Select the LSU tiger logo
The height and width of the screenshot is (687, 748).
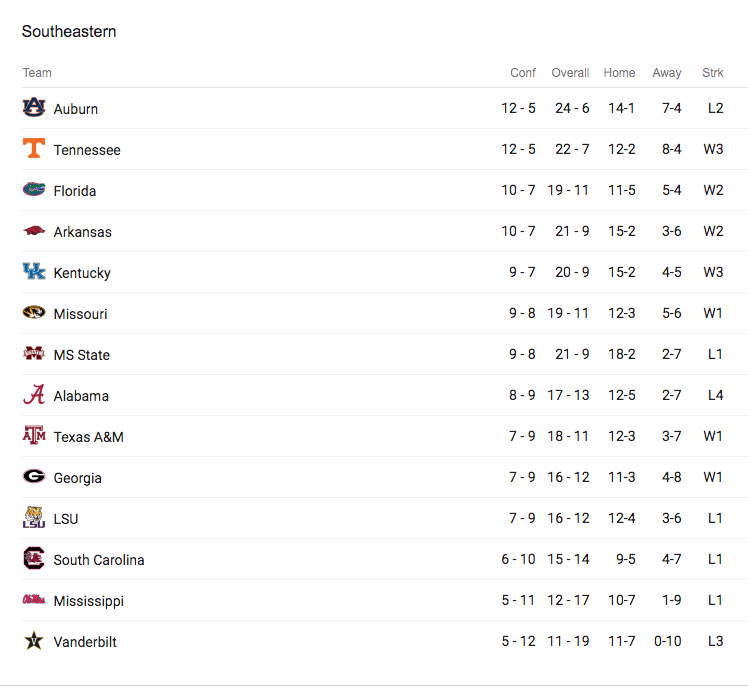coord(34,518)
